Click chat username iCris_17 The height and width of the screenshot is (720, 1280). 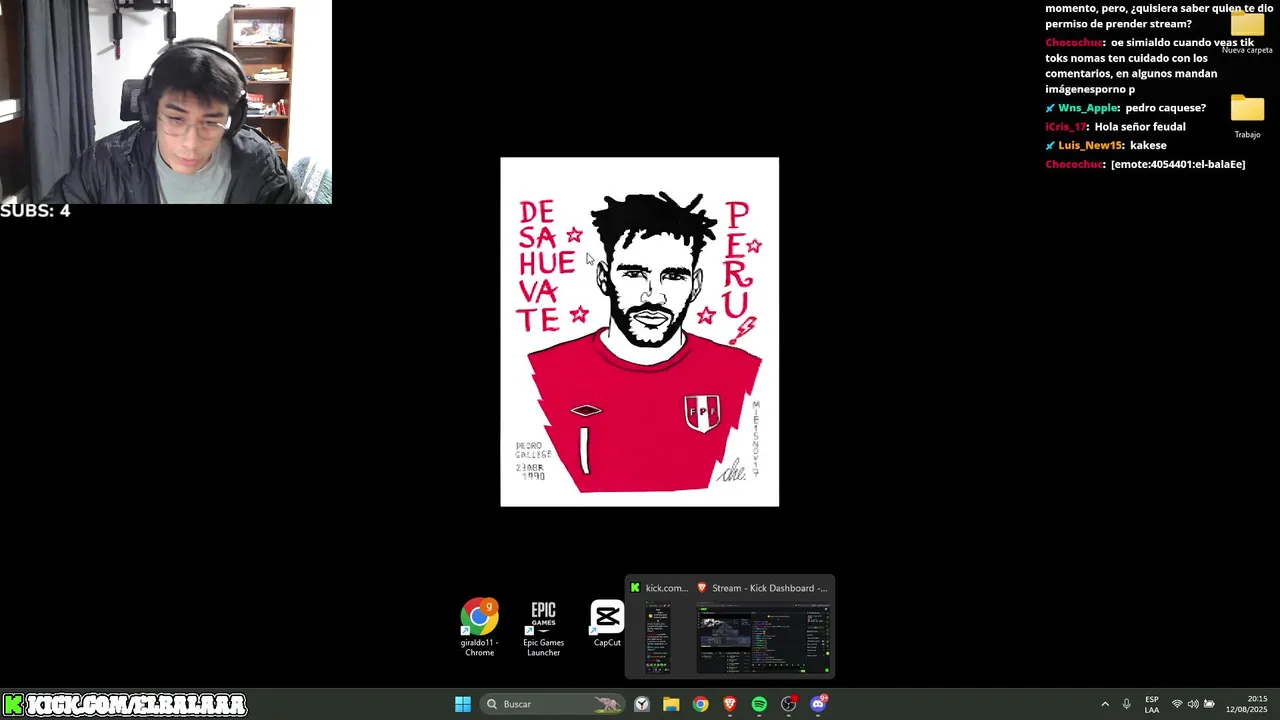click(1066, 127)
